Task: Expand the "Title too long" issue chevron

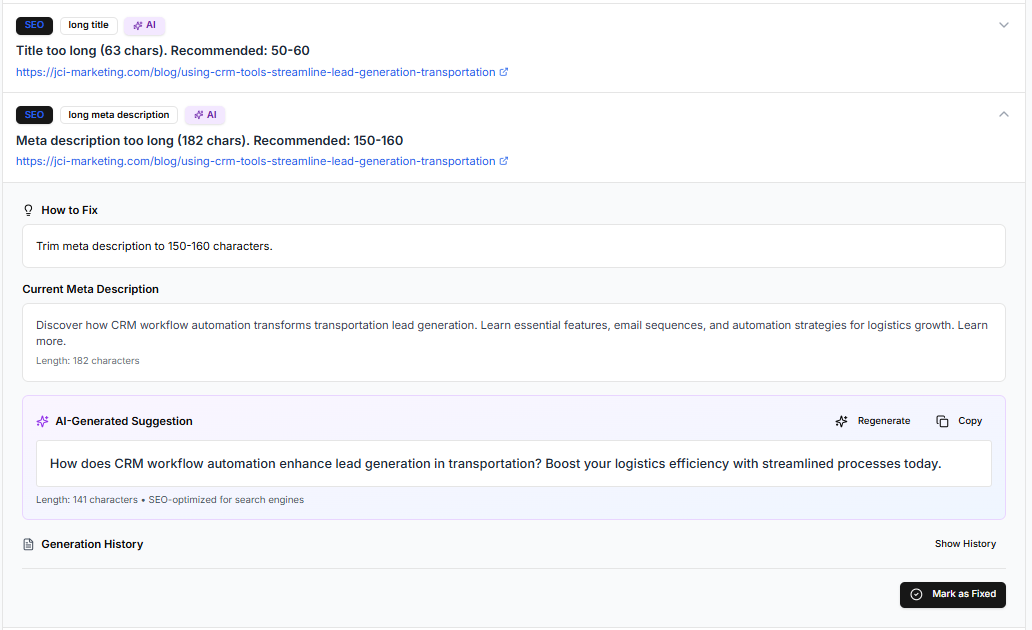Action: point(1004,25)
